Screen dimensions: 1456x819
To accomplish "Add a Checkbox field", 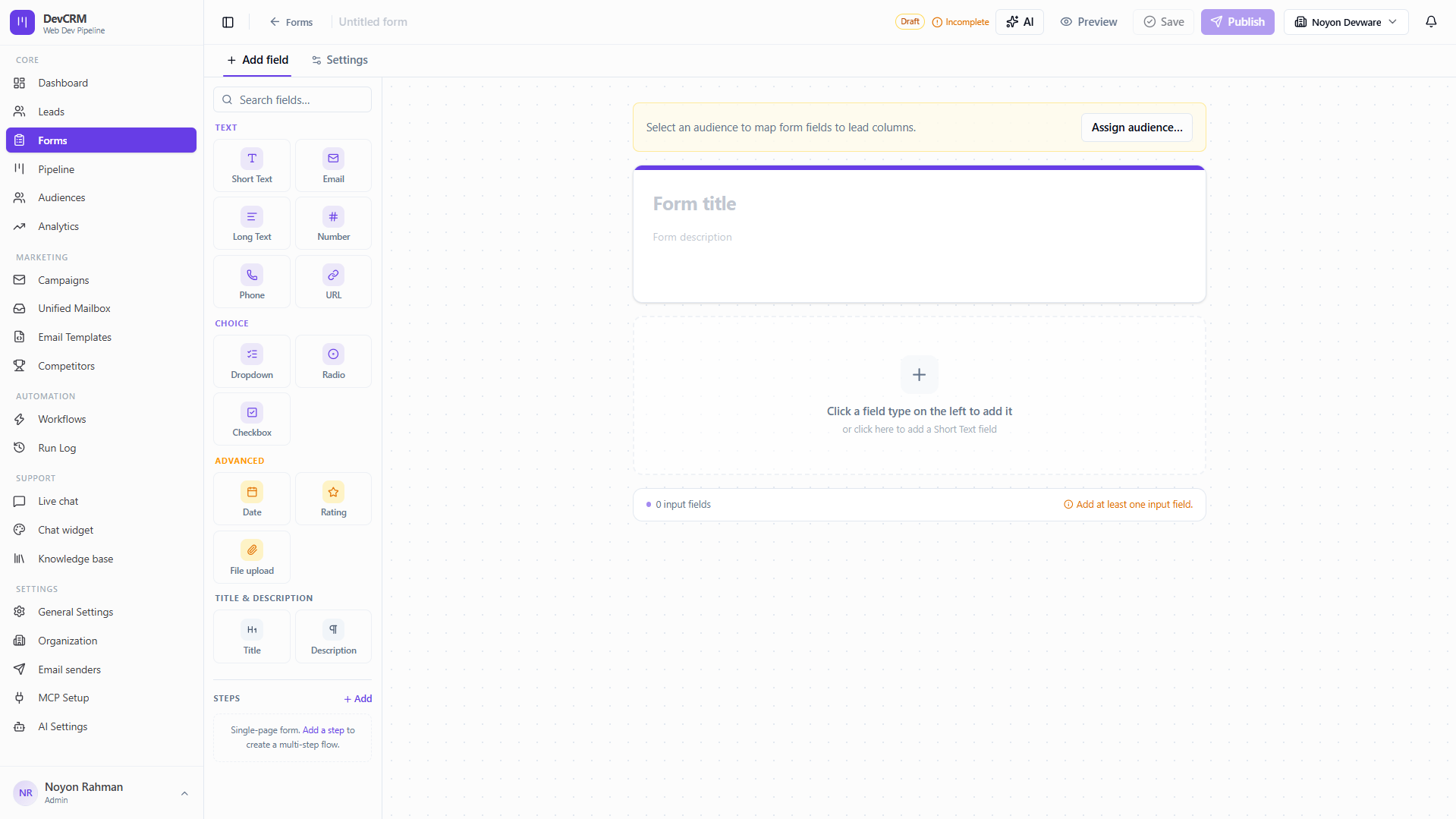I will (x=252, y=419).
